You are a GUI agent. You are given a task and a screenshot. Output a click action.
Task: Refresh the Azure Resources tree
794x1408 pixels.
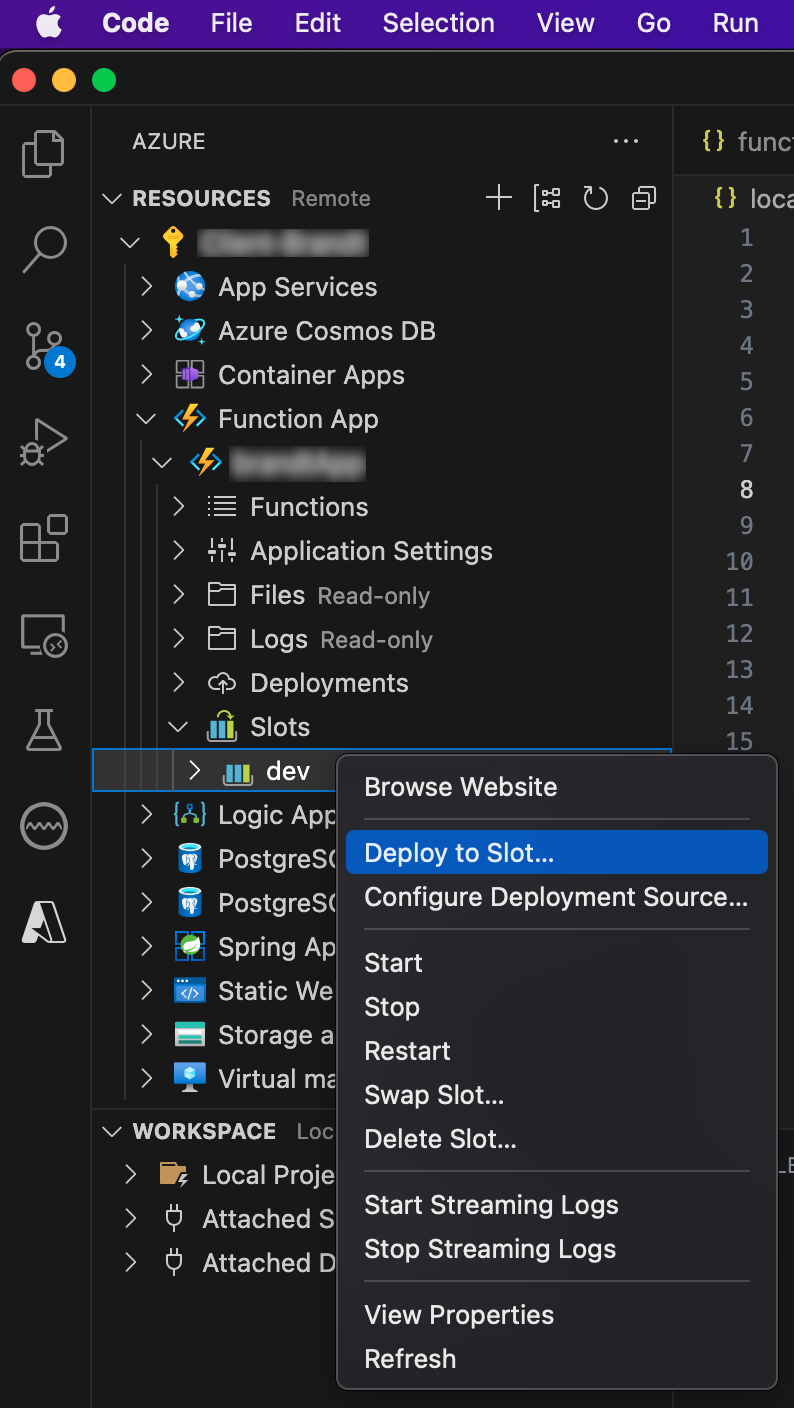[x=595, y=198]
